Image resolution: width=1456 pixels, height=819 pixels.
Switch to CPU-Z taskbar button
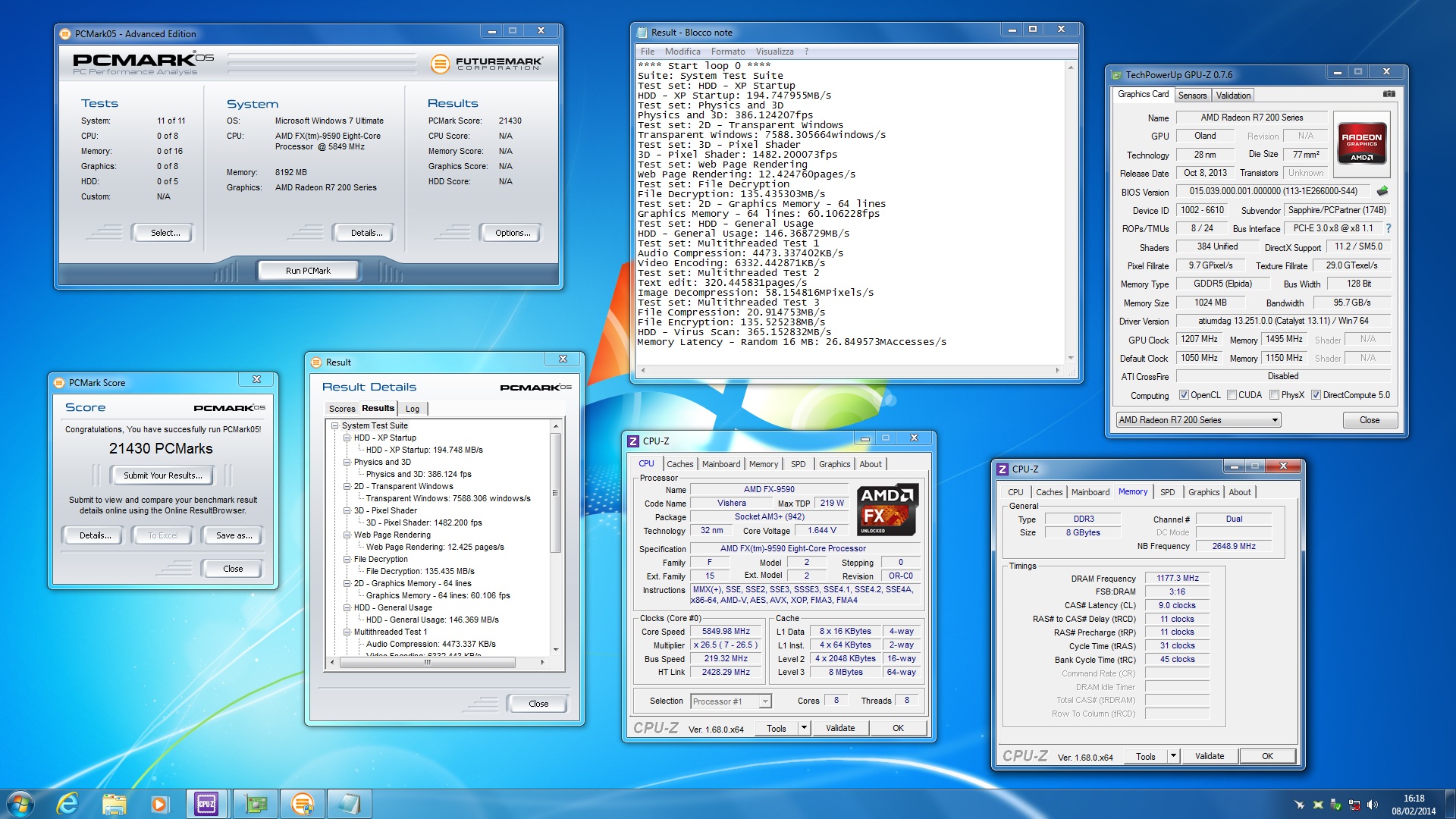click(x=206, y=803)
